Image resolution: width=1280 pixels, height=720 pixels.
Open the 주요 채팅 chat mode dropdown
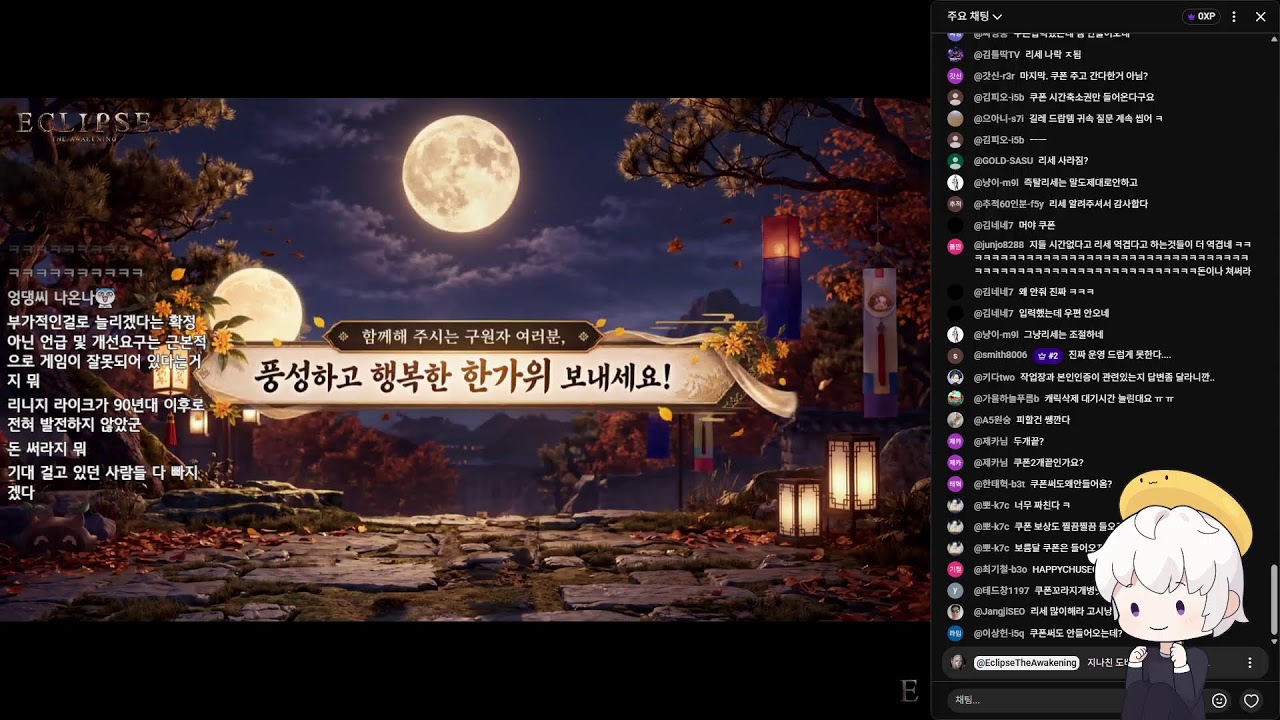click(974, 16)
